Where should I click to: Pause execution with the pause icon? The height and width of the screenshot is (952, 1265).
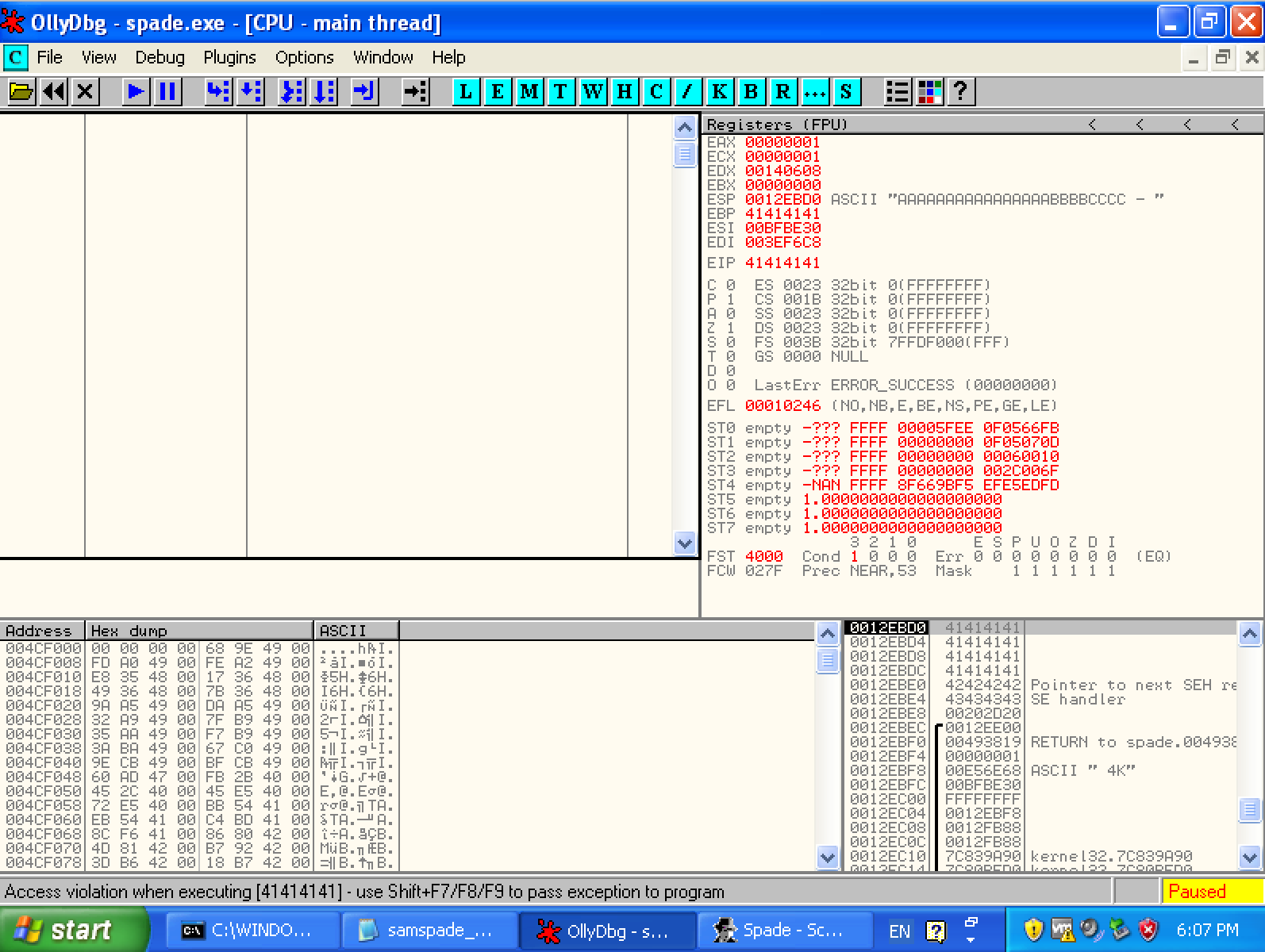point(167,92)
